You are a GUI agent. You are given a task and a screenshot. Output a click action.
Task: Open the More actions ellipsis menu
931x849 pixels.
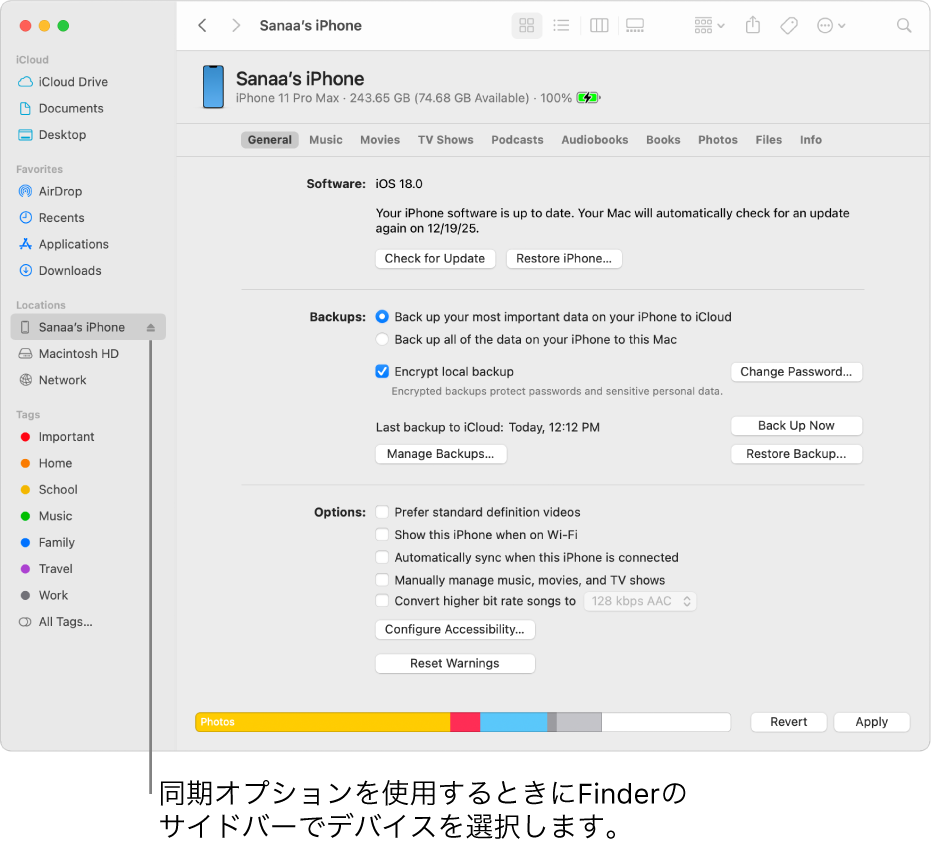831,26
